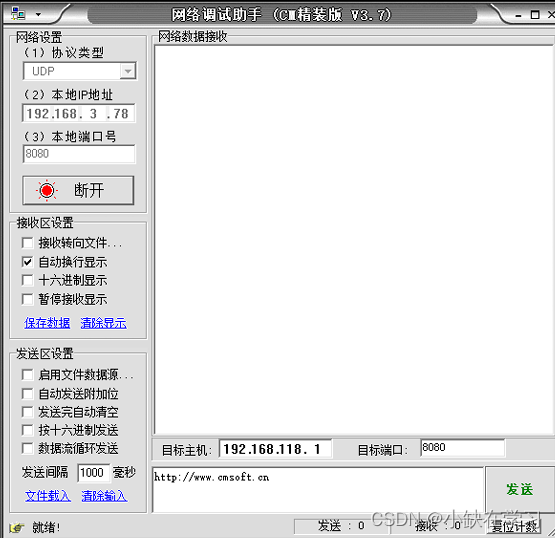Expand the UDP protocol type dropdown
Screen dimensions: 555x538
127,71
